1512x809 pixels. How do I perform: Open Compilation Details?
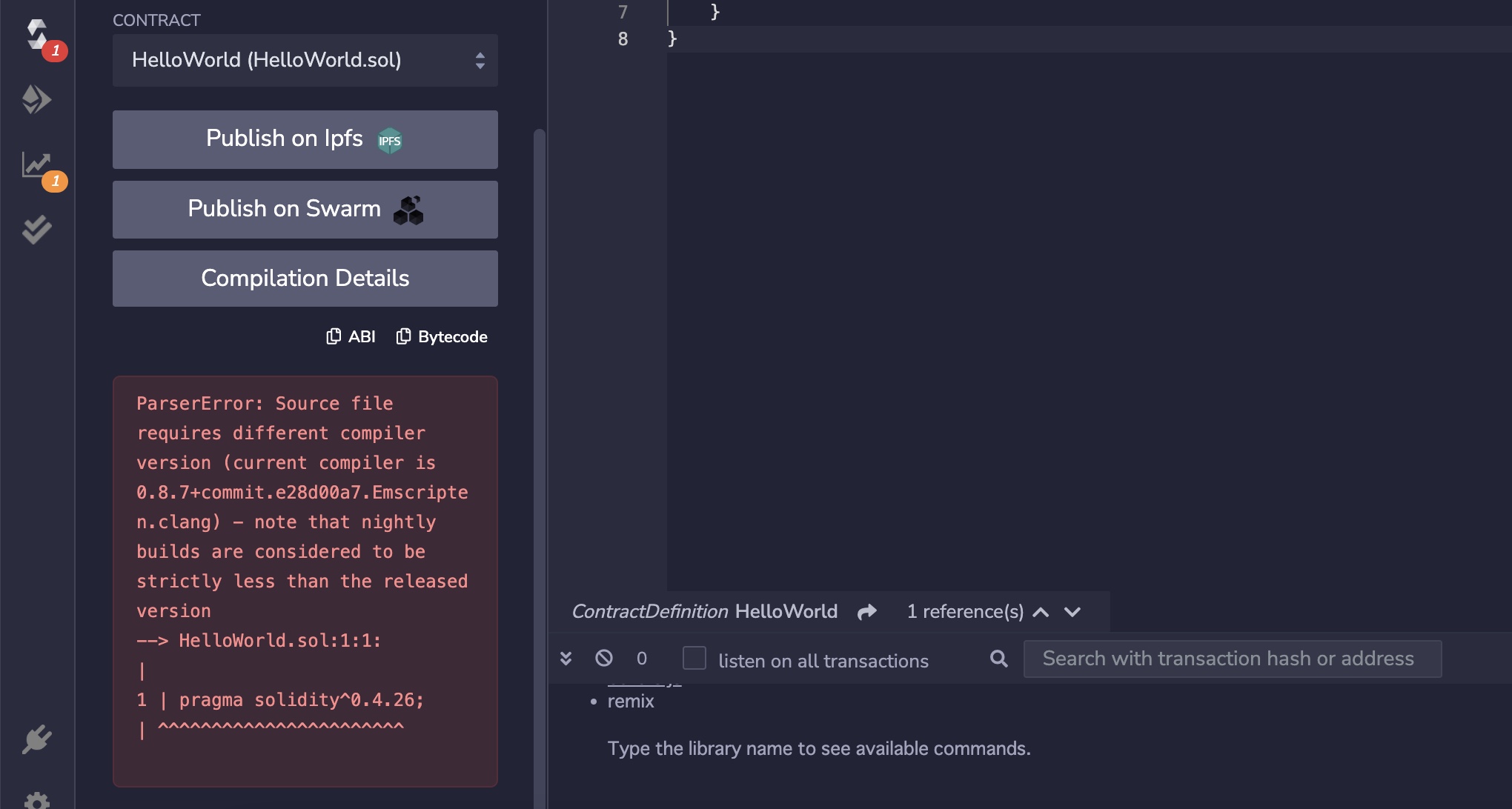(305, 278)
